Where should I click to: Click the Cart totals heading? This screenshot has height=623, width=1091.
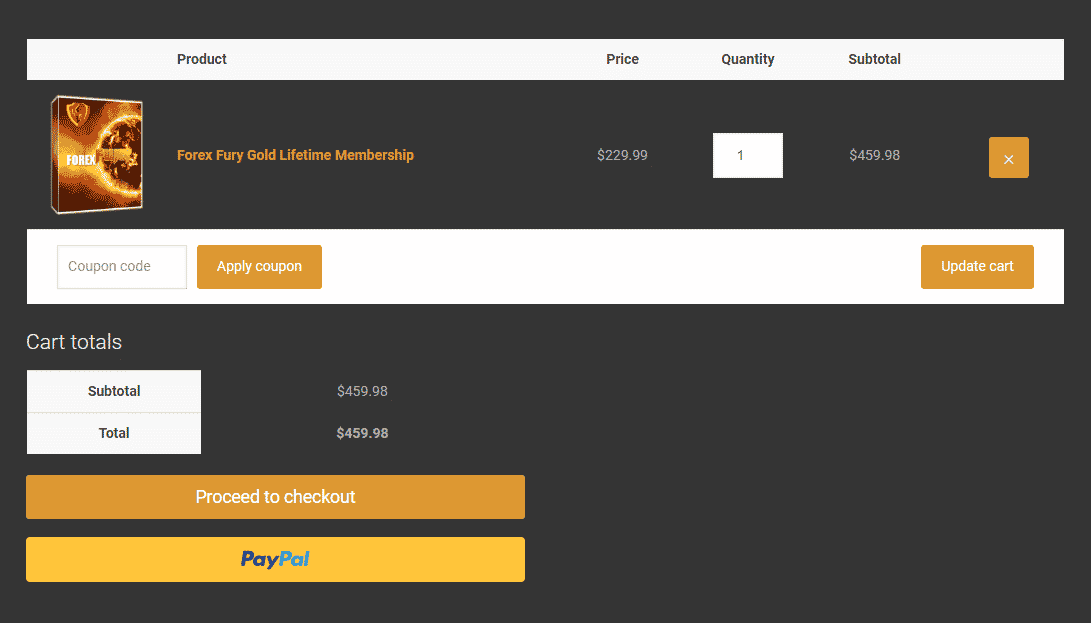click(74, 342)
